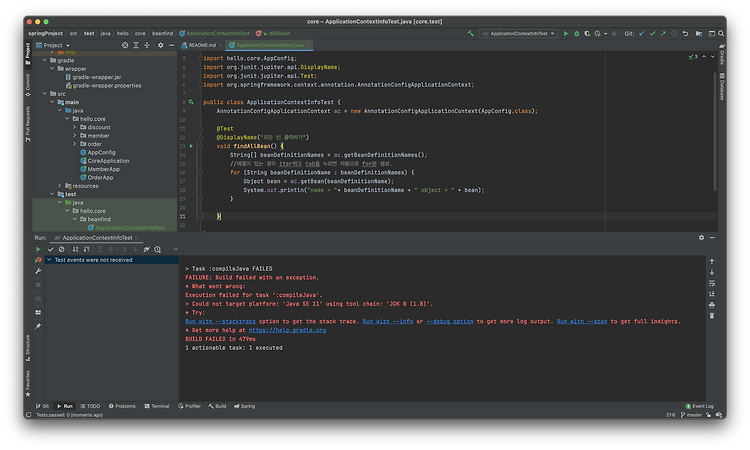Close the ApplicationContextInfoTest Run tab
750x450 pixels.
tap(137, 238)
